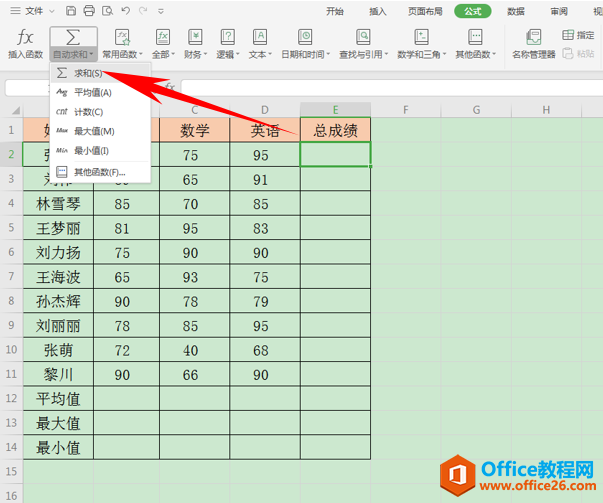Choose 计数(C) from the dropdown
The width and height of the screenshot is (603, 503).
(100, 112)
